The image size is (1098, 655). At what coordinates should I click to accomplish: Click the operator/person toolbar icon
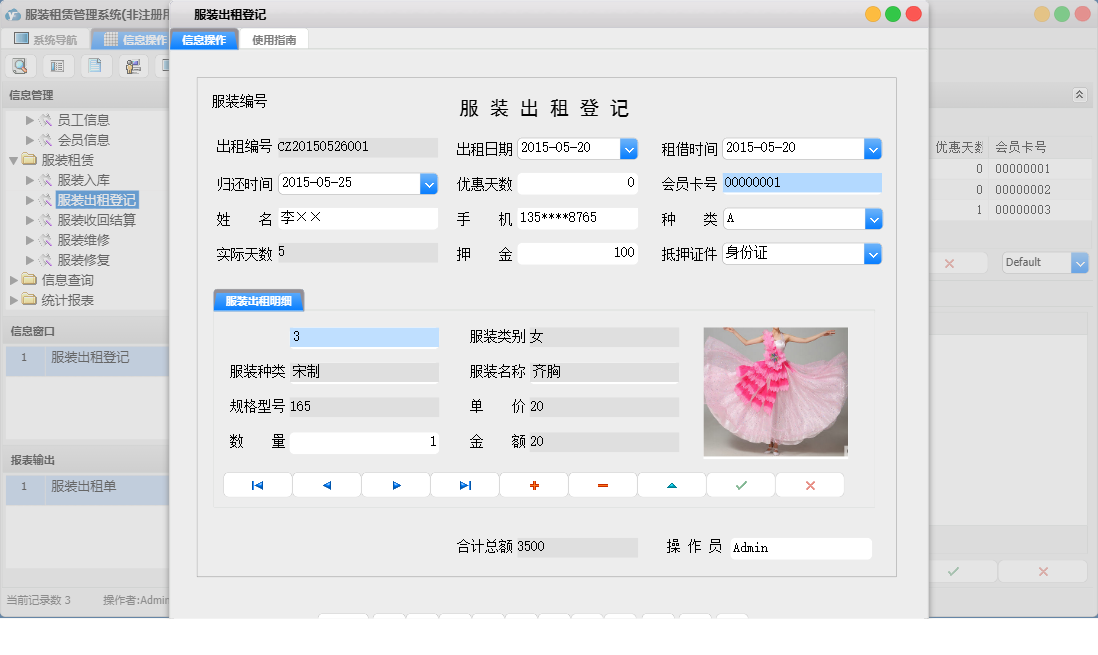click(132, 65)
